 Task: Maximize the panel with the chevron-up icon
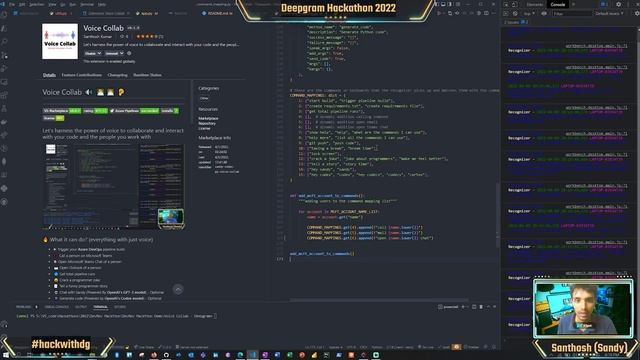pos(488,307)
